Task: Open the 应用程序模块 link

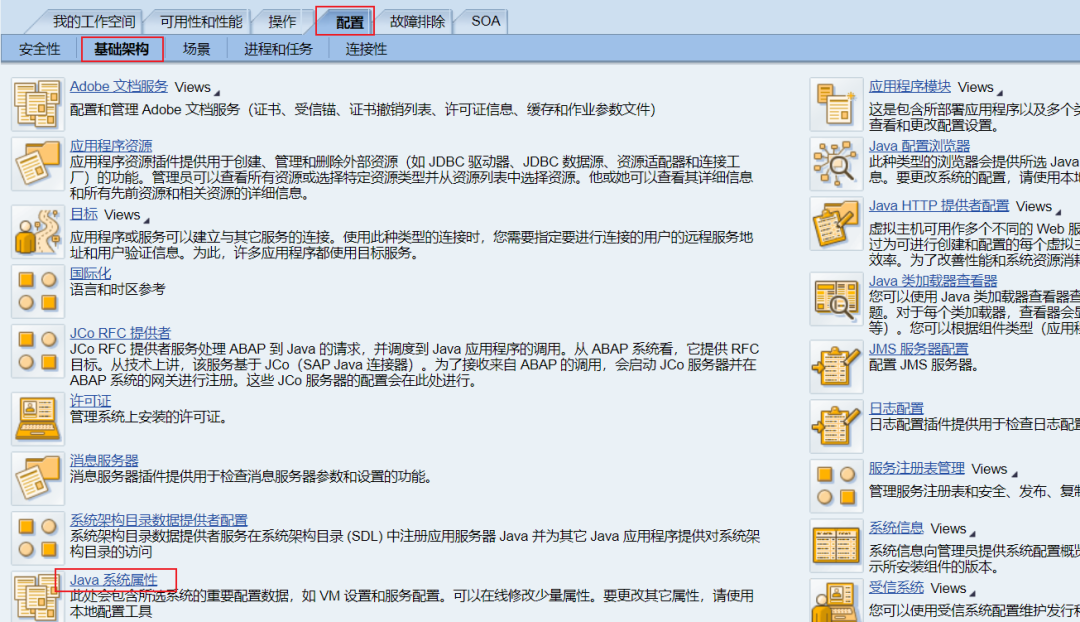Action: [909, 87]
